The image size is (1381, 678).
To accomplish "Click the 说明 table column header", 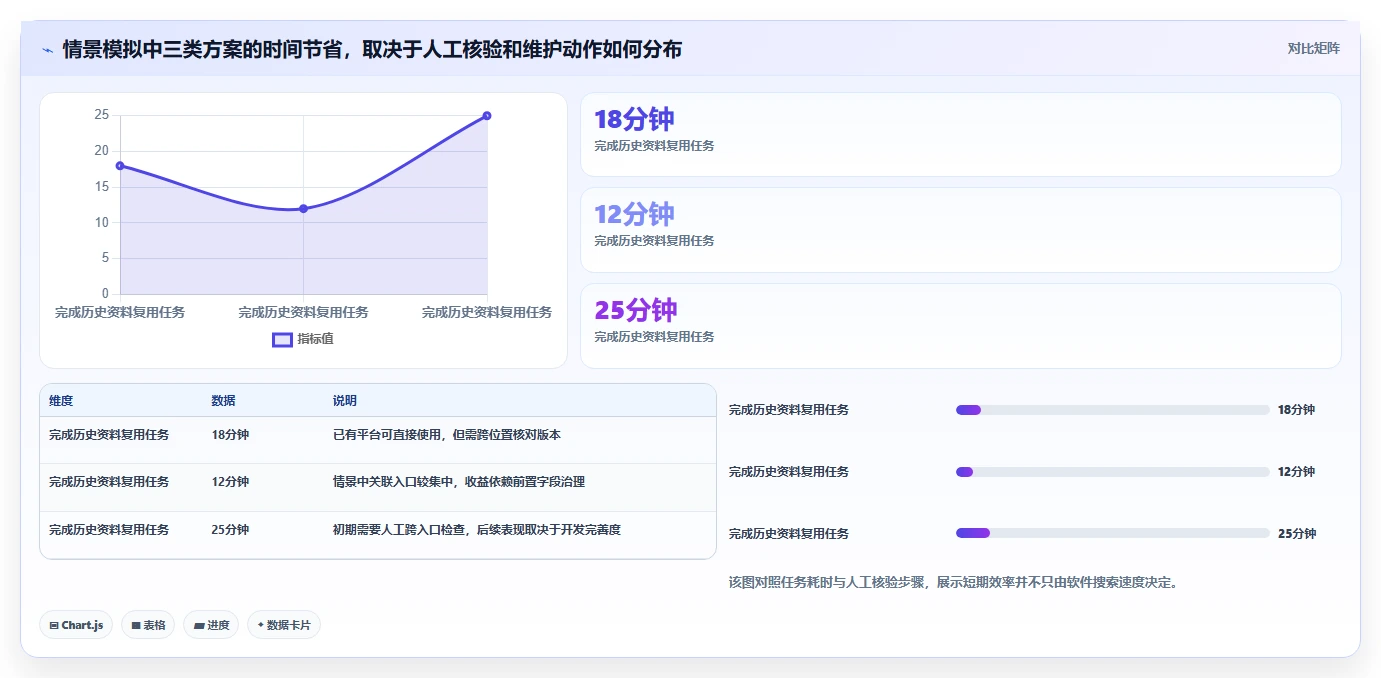I will tap(345, 401).
